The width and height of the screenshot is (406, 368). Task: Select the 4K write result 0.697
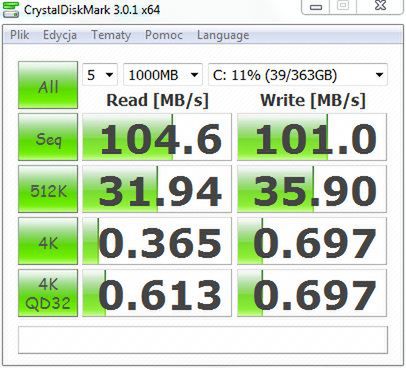[x=312, y=241]
